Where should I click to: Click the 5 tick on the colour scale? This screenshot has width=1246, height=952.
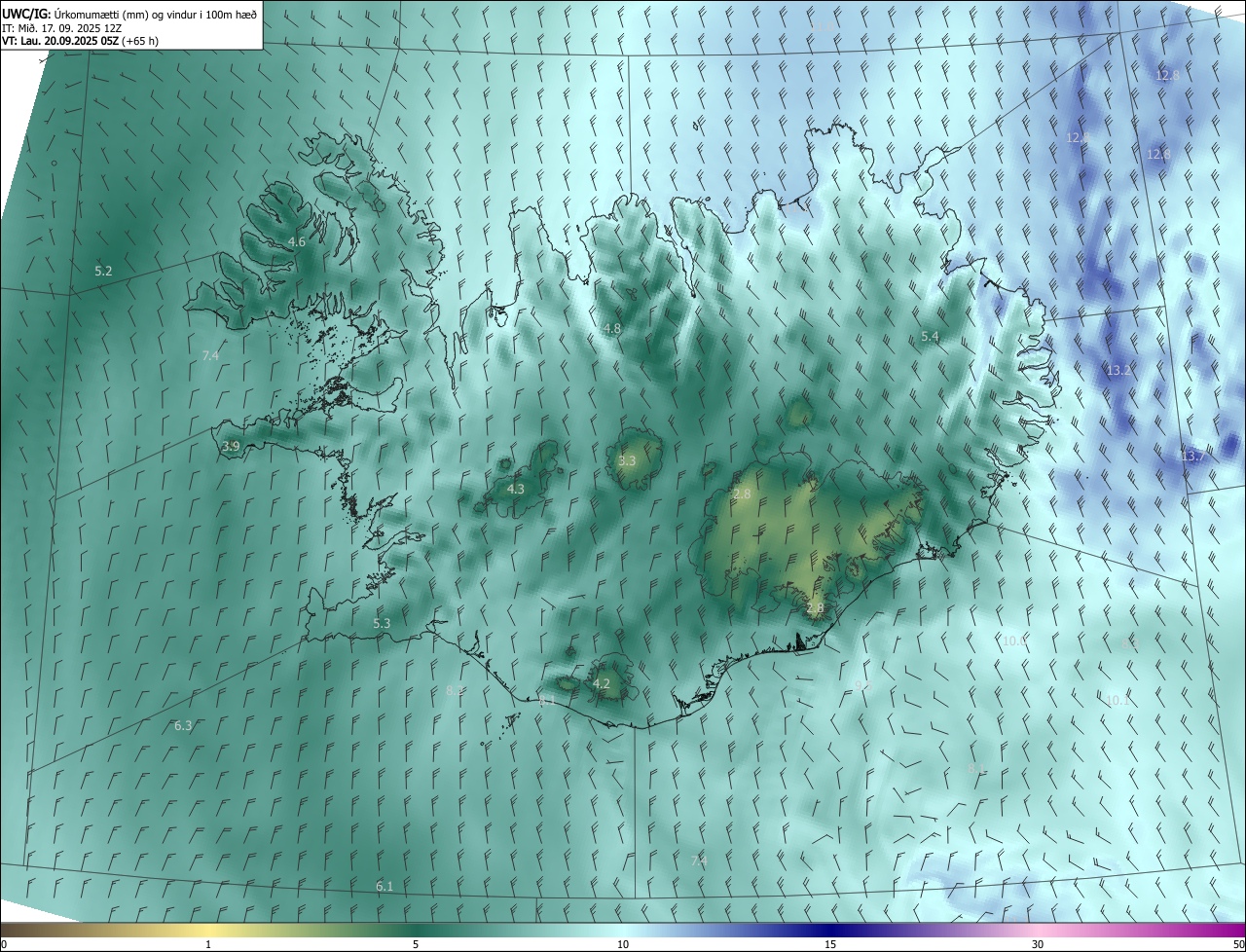coord(416,944)
